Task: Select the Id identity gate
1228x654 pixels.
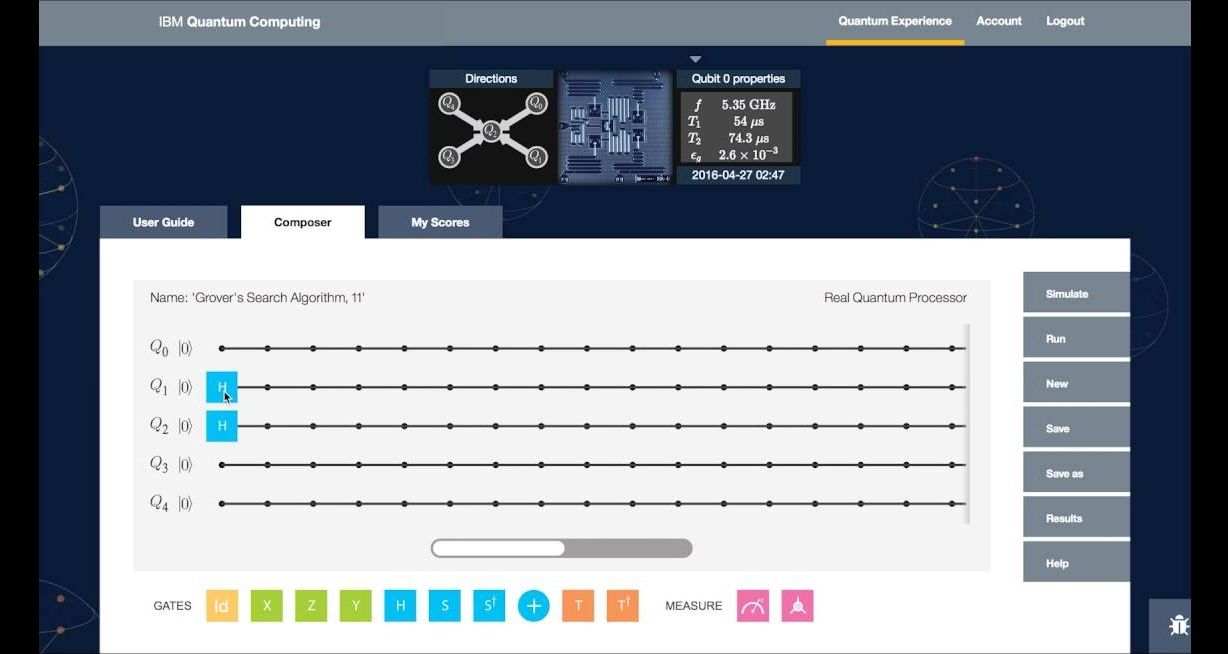Action: tap(222, 606)
